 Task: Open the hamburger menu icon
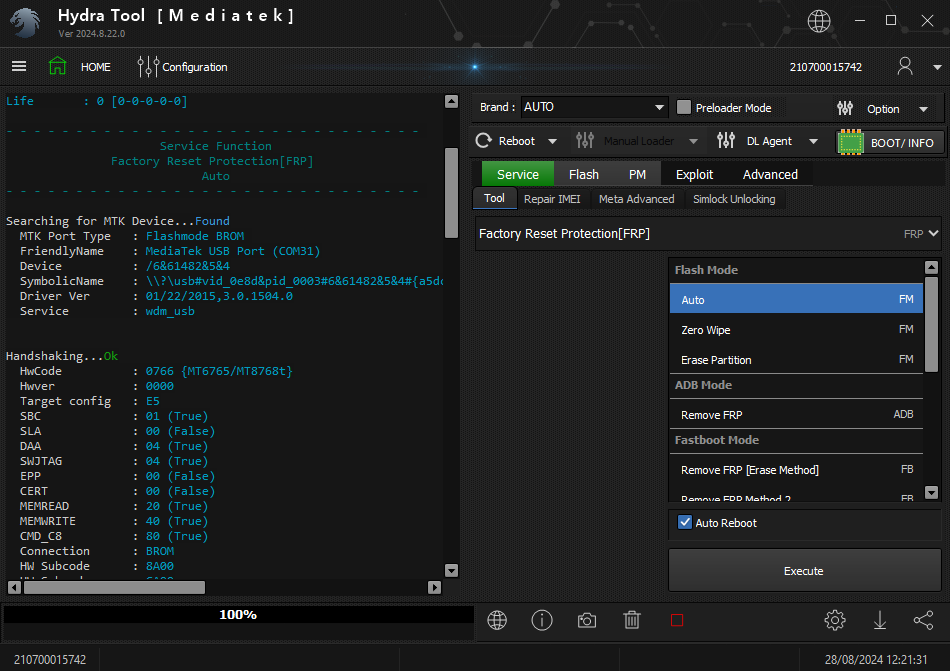coord(19,66)
